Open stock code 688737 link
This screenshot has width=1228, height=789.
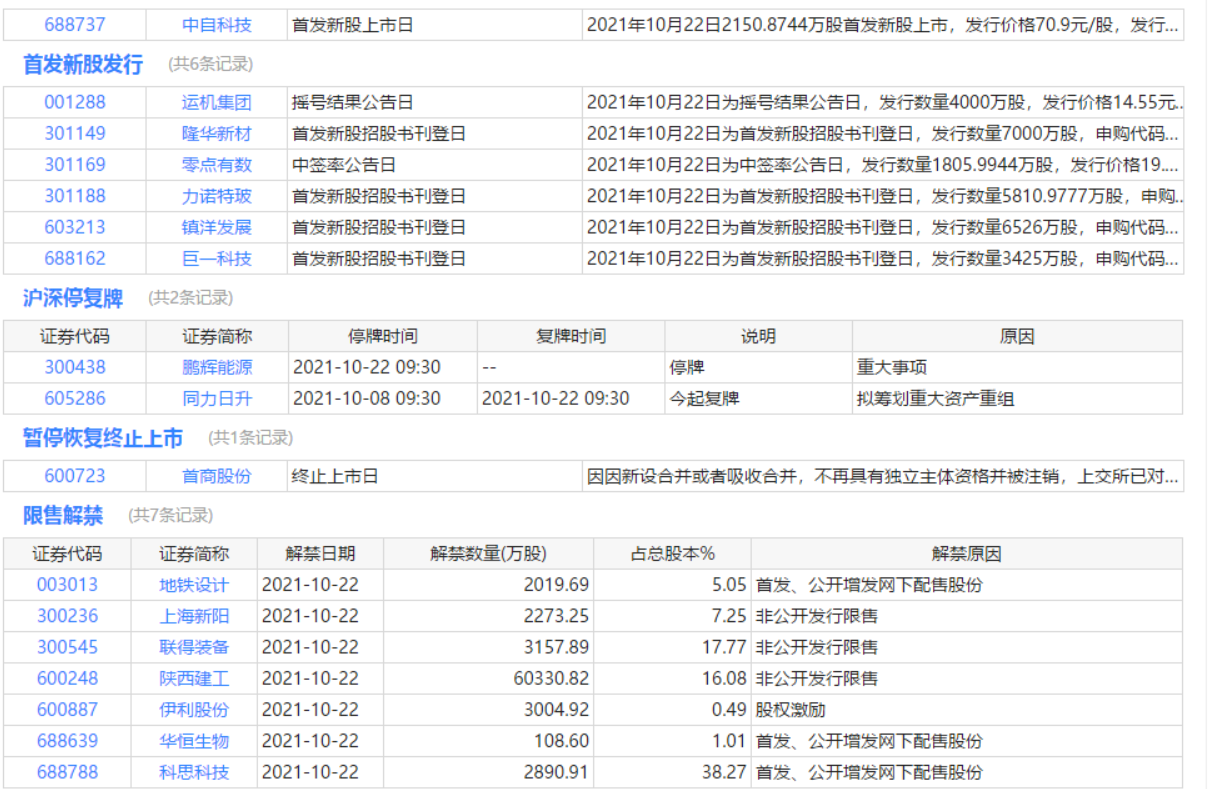pyautogui.click(x=74, y=25)
